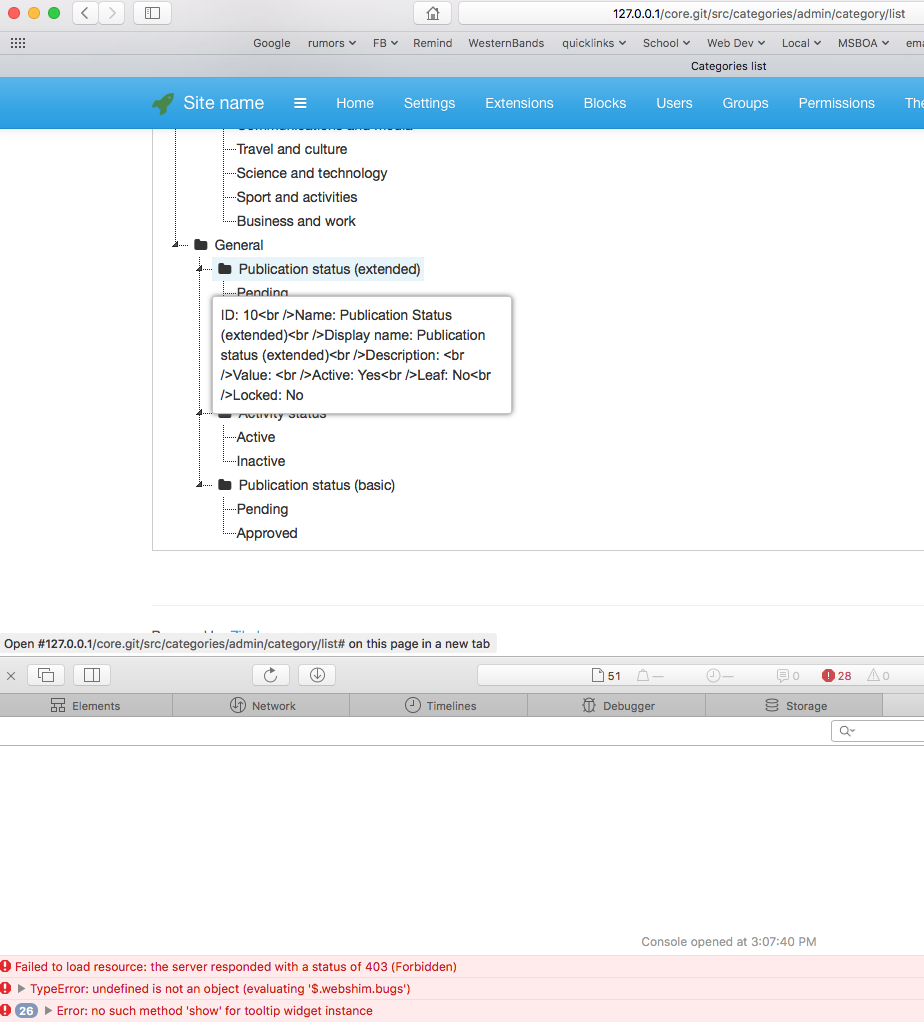
Task: Open the Home menu item
Action: (355, 103)
